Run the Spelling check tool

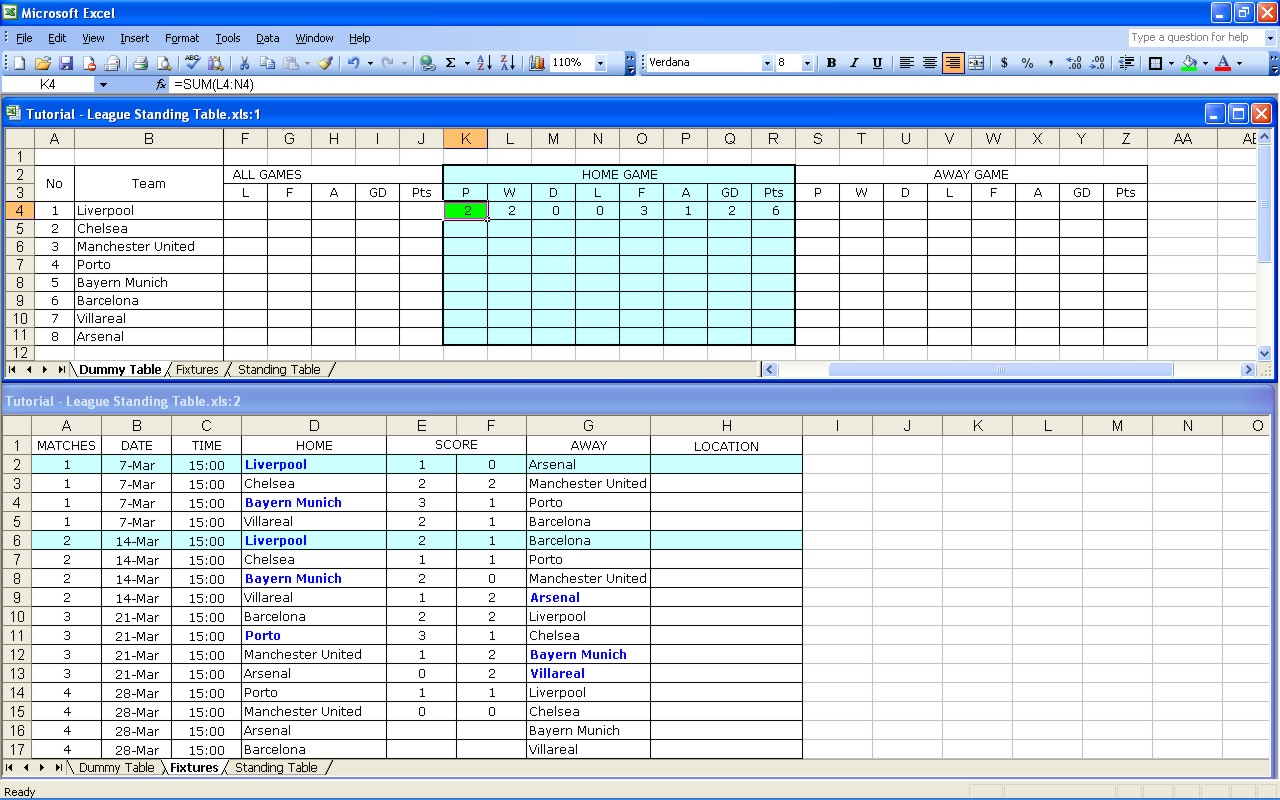coord(193,63)
